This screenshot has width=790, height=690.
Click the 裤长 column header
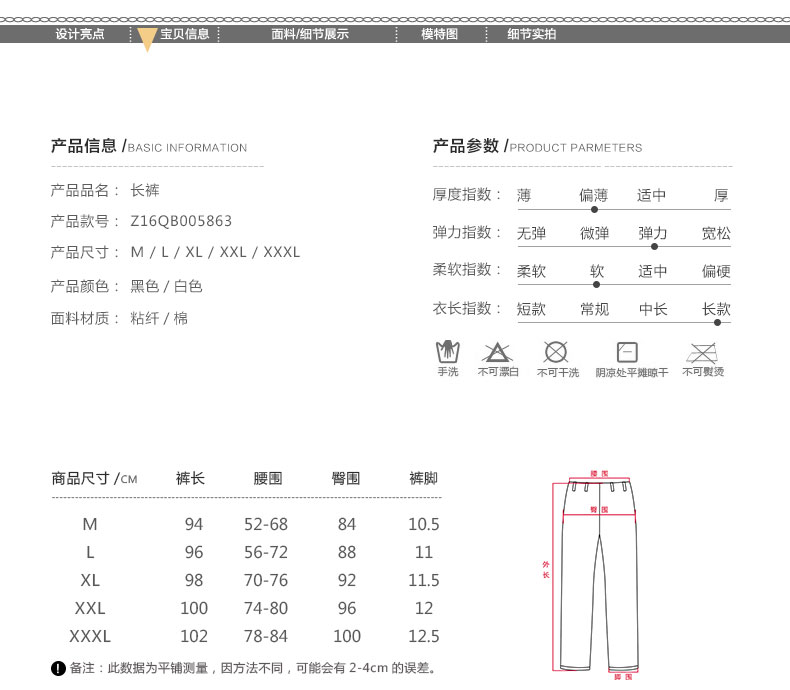(190, 478)
